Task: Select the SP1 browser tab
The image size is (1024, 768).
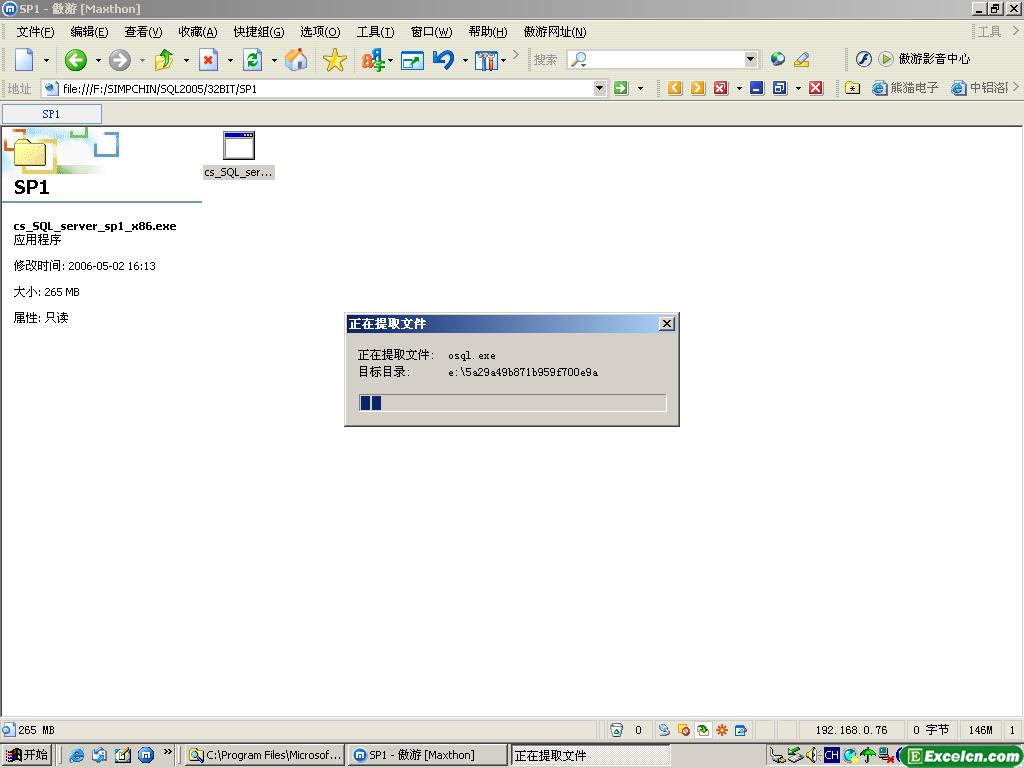Action: pyautogui.click(x=52, y=114)
